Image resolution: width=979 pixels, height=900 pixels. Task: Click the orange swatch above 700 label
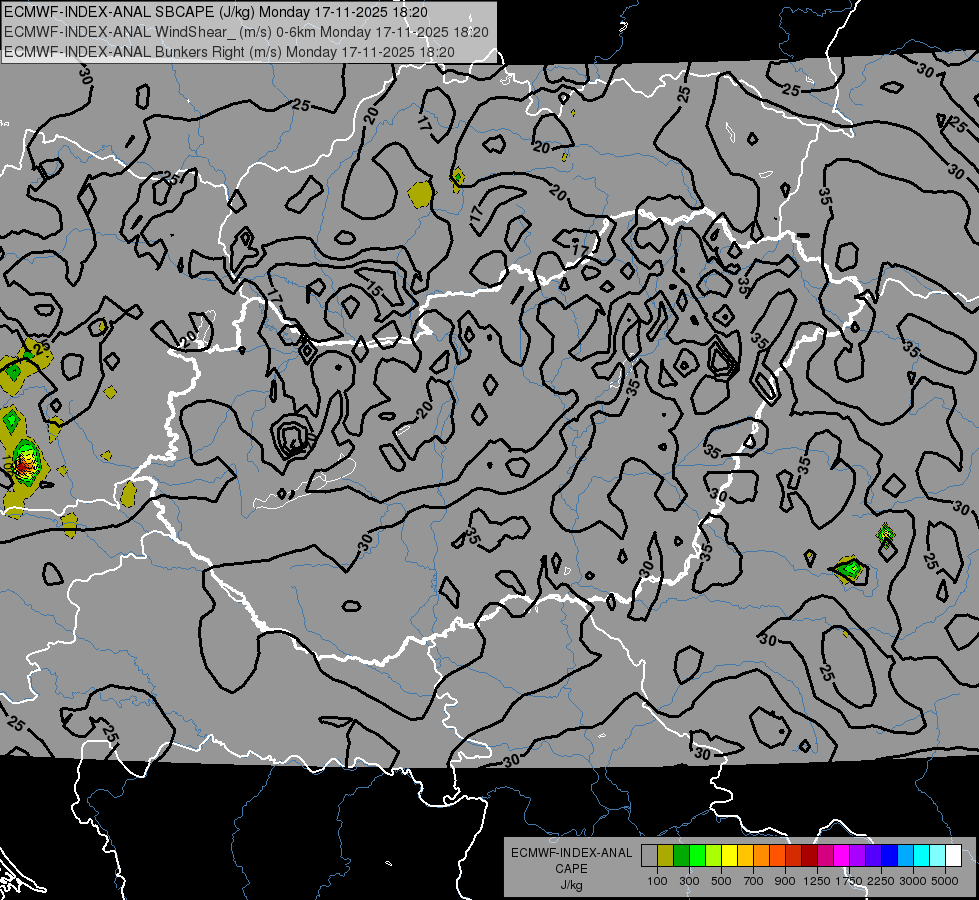762,856
